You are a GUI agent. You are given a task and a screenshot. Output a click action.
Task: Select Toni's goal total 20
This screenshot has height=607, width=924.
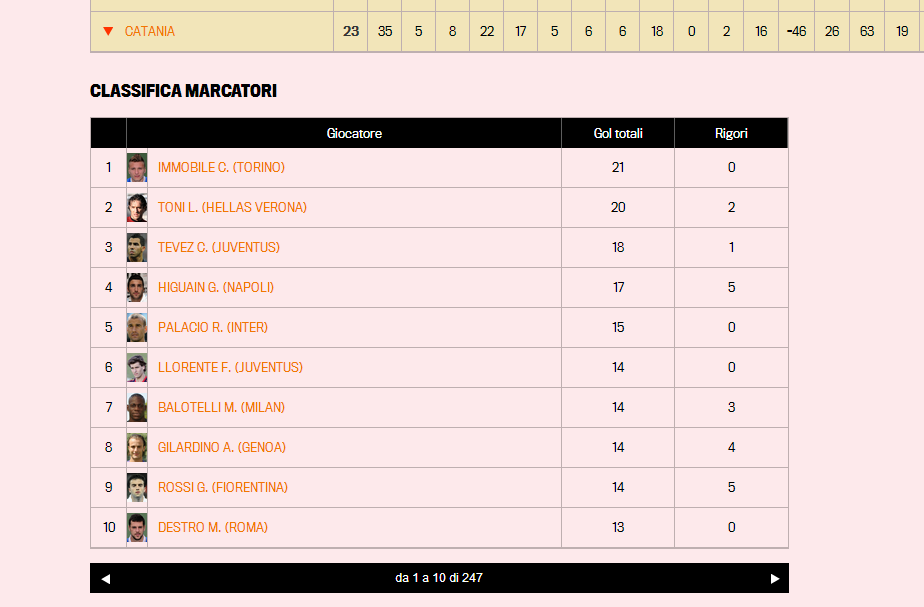tap(618, 207)
